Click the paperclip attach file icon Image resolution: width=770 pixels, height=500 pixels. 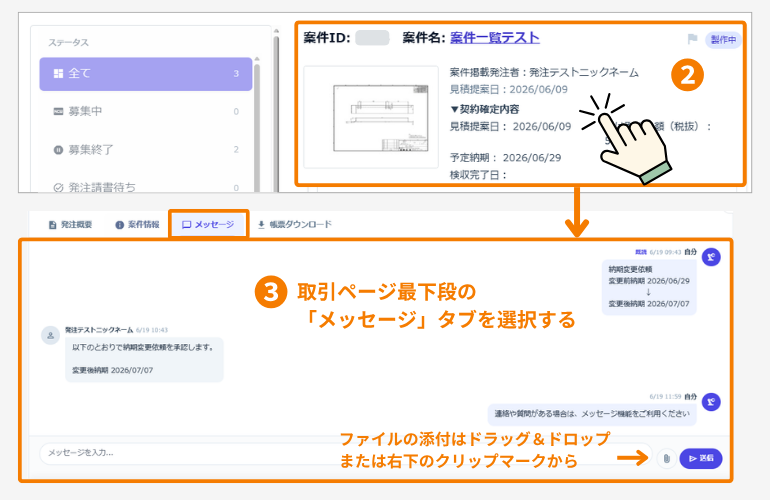(666, 458)
